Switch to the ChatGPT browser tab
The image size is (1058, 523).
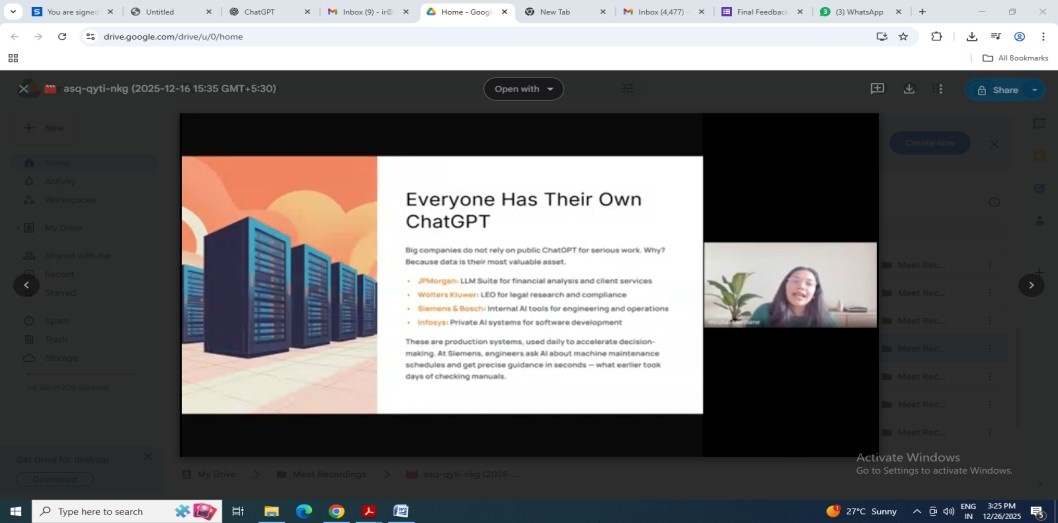pyautogui.click(x=260, y=12)
